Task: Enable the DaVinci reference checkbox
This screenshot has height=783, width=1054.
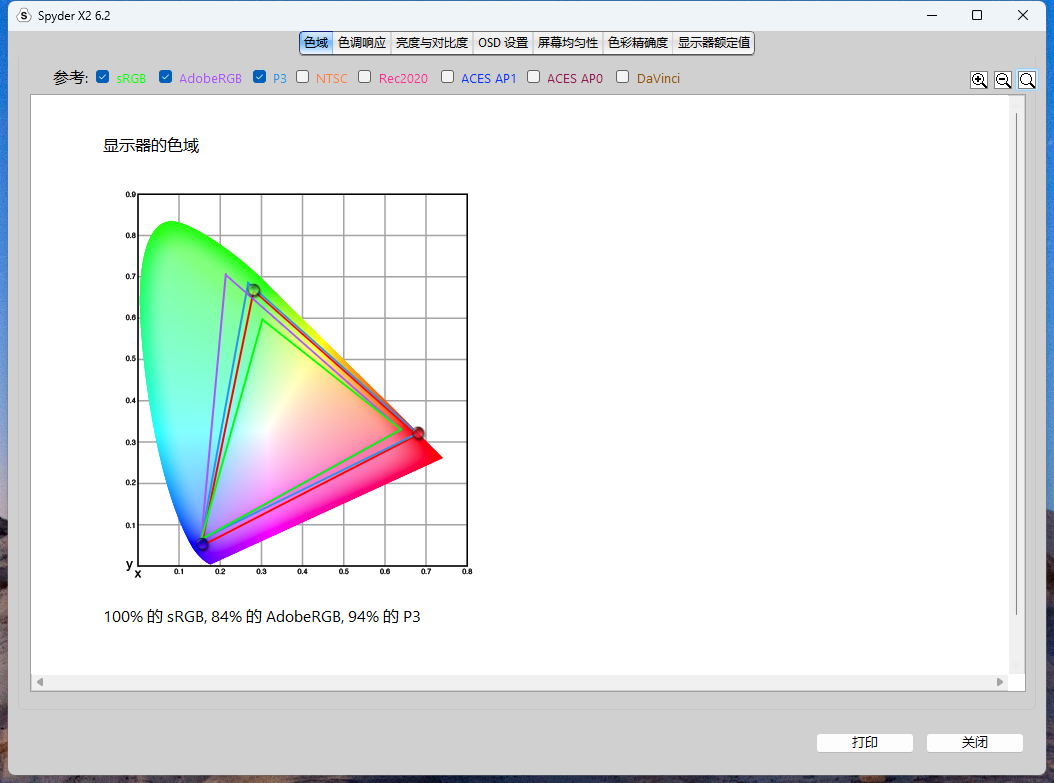Action: click(x=622, y=77)
